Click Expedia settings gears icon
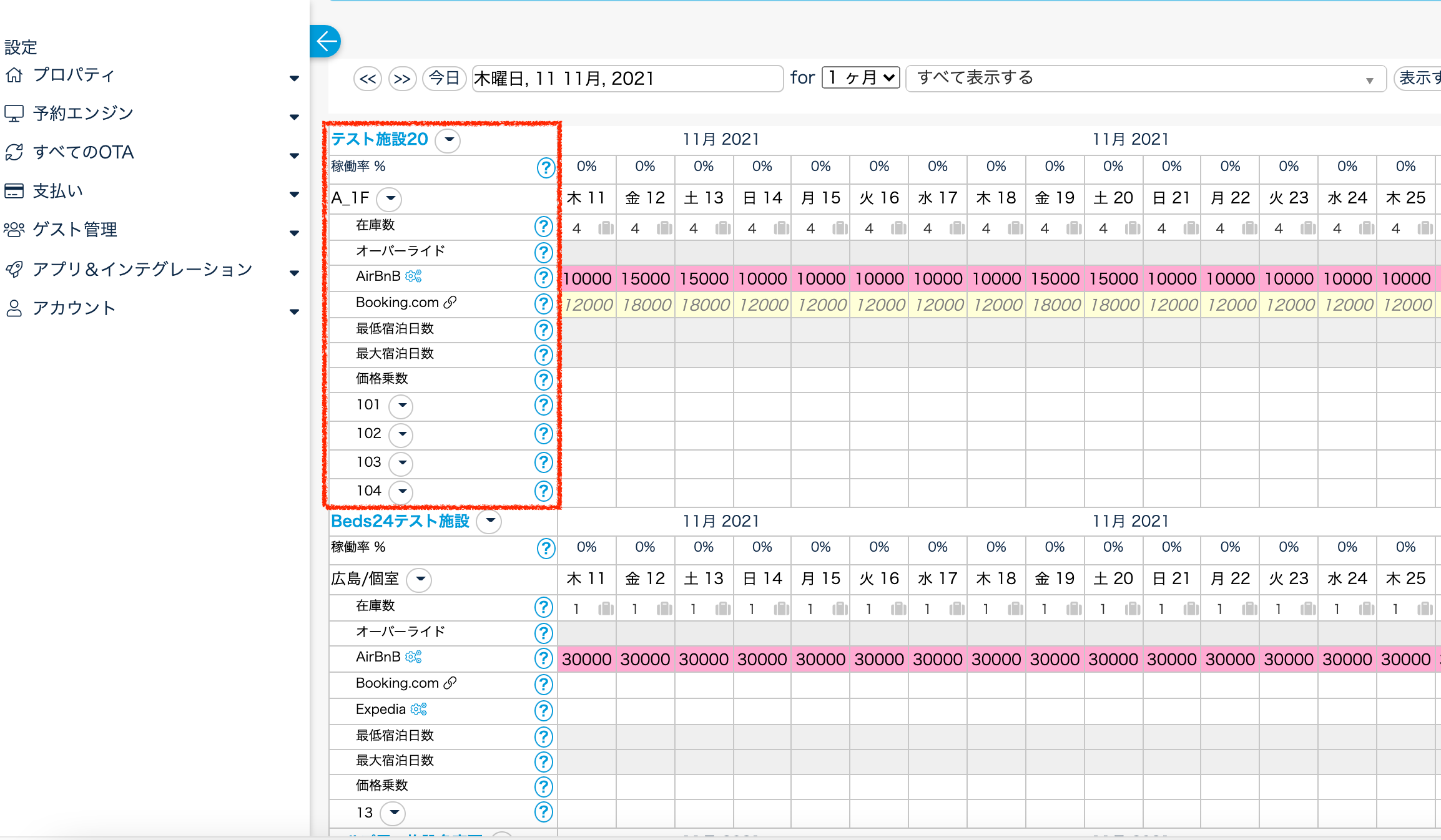The image size is (1441, 840). pos(419,709)
